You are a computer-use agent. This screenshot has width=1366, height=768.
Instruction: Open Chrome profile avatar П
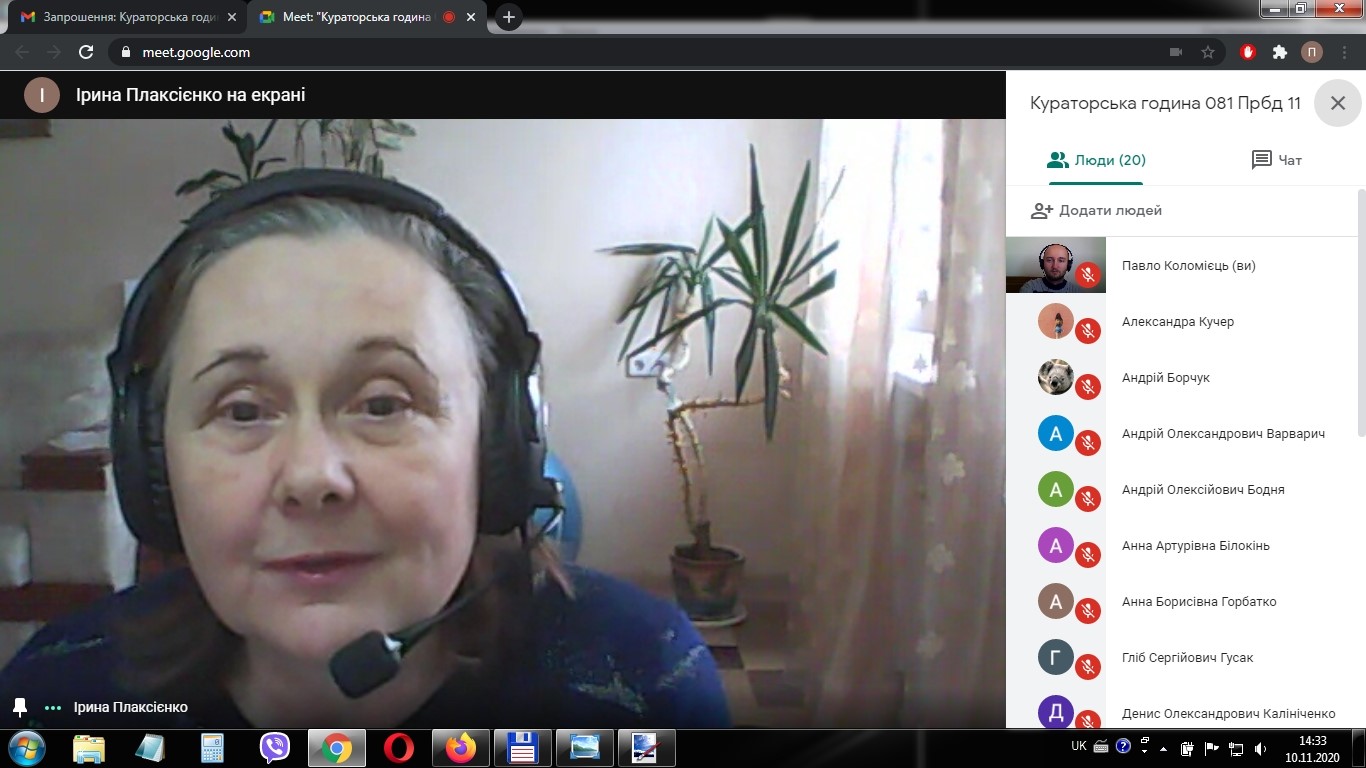(1312, 52)
